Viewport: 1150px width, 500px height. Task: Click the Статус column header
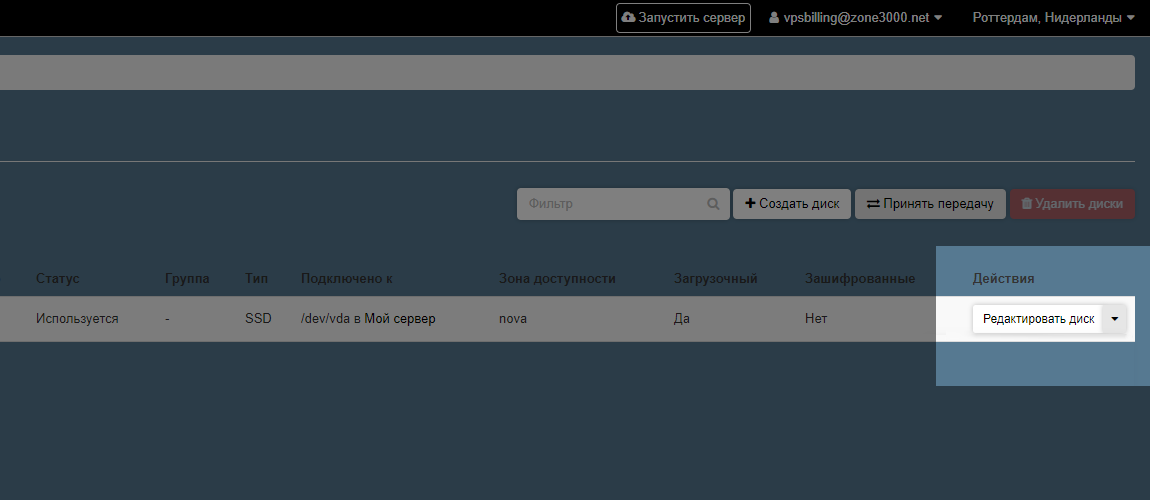click(58, 279)
